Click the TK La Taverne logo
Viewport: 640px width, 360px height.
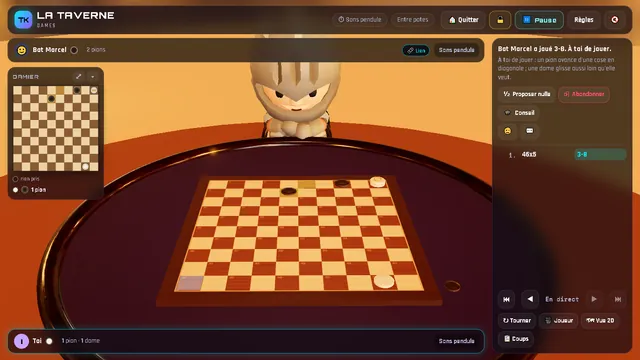pyautogui.click(x=23, y=20)
